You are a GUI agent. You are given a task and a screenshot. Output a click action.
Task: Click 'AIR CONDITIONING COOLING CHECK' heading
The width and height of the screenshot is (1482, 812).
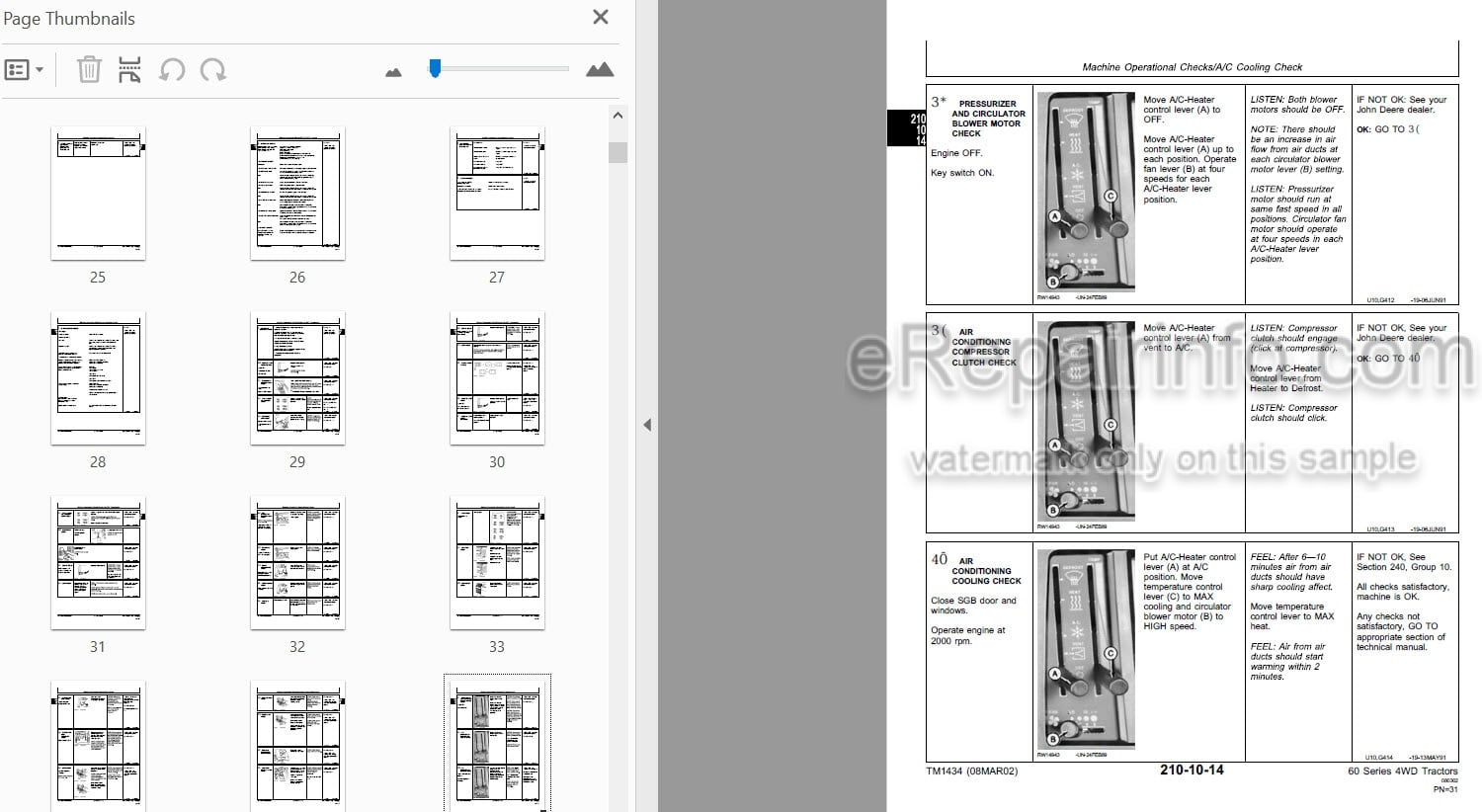click(x=985, y=571)
